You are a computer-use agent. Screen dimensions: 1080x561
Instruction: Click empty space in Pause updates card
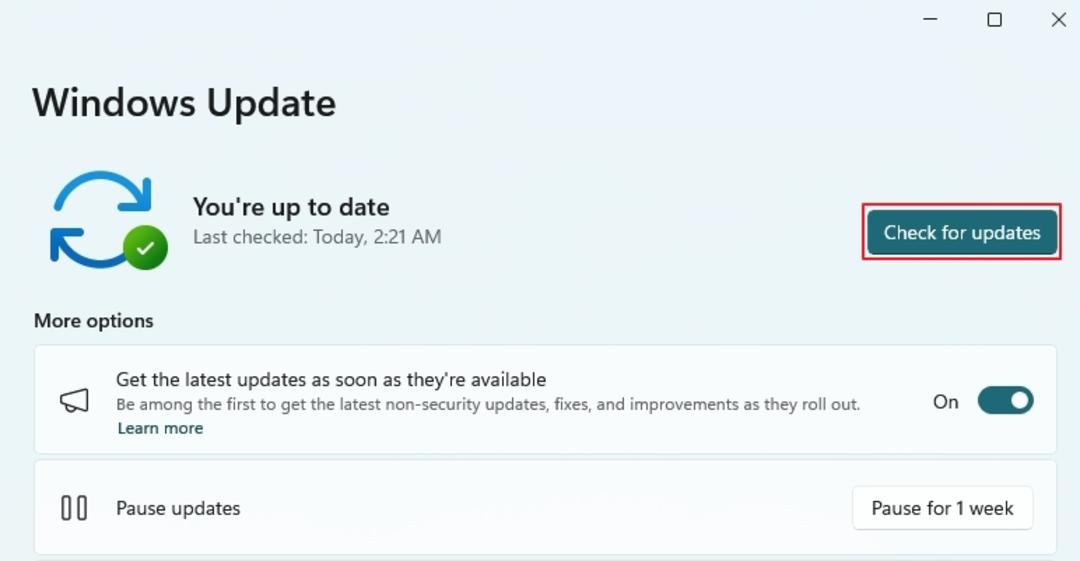click(544, 508)
